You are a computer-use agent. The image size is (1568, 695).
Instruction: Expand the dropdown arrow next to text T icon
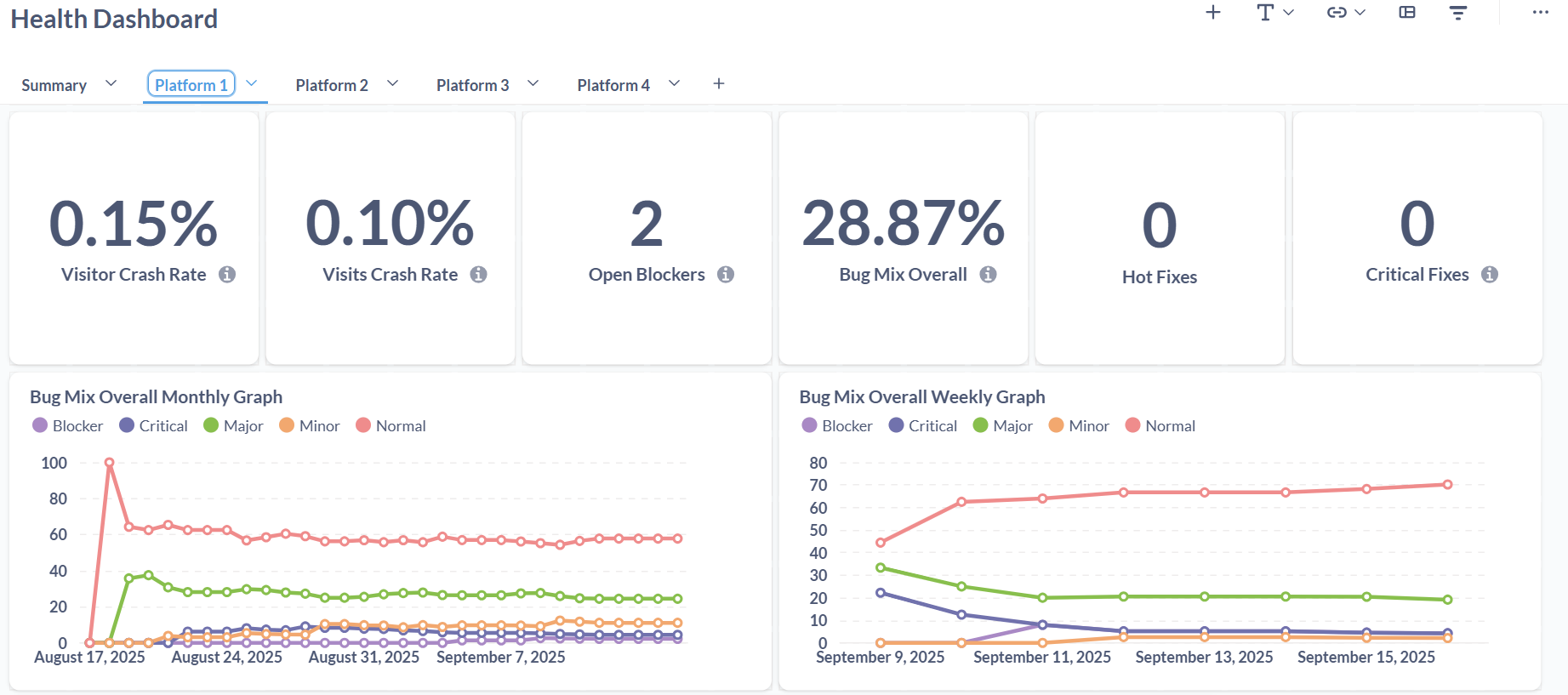(1289, 12)
